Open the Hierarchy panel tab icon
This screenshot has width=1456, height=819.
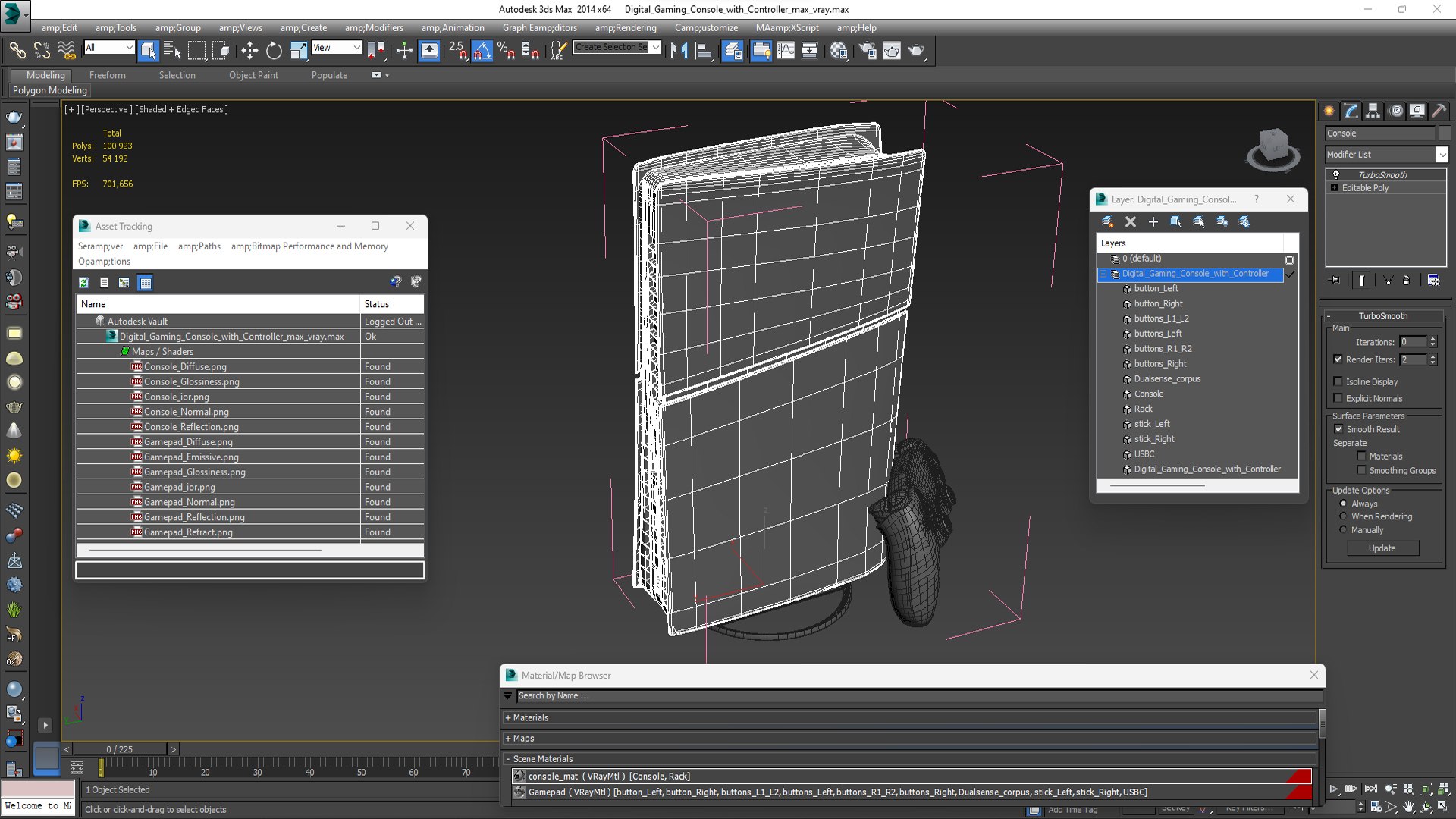[1373, 111]
